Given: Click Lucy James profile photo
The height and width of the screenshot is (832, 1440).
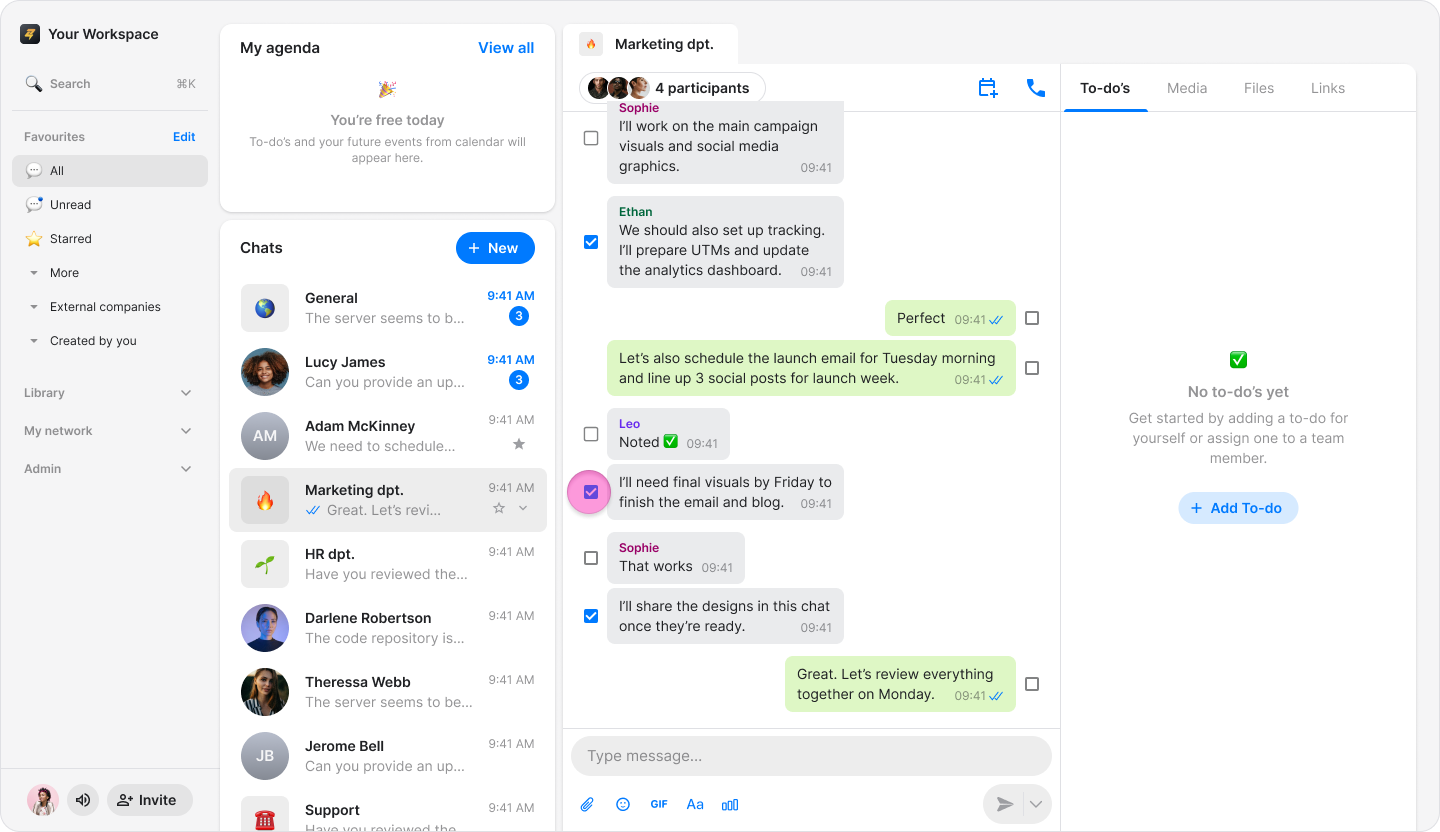Looking at the screenshot, I should (265, 372).
